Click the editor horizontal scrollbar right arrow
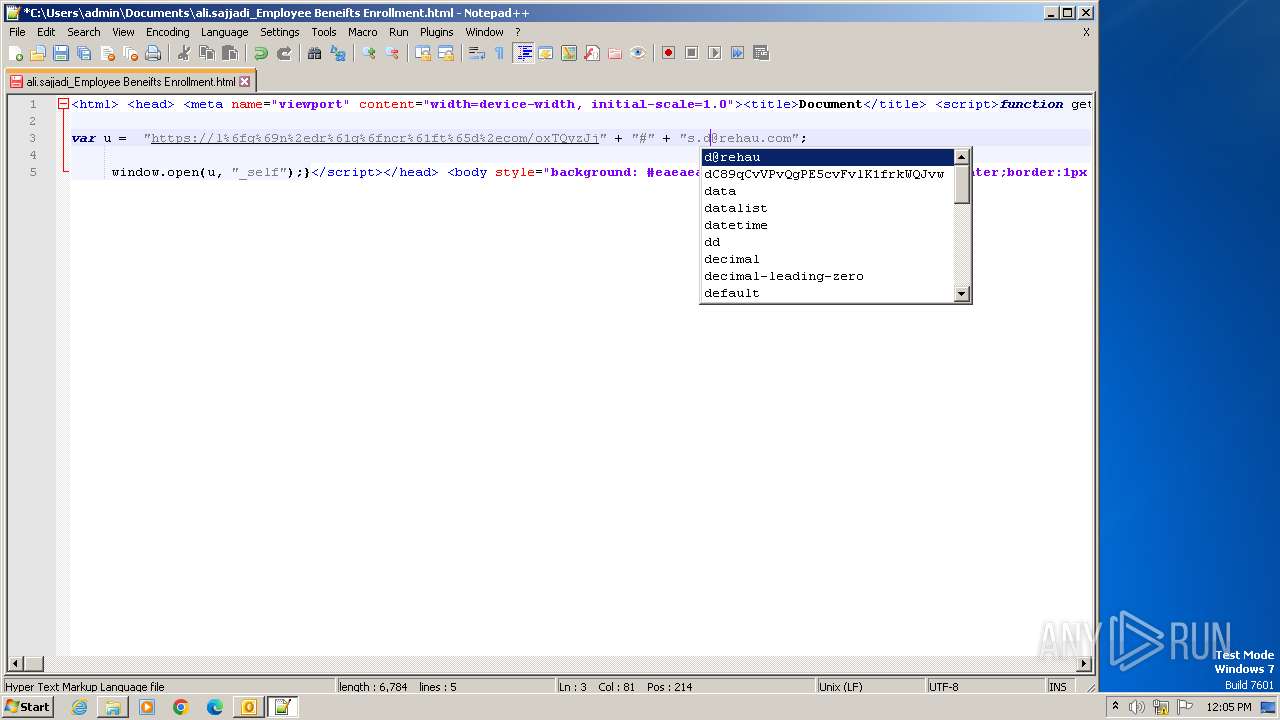 (x=1083, y=663)
